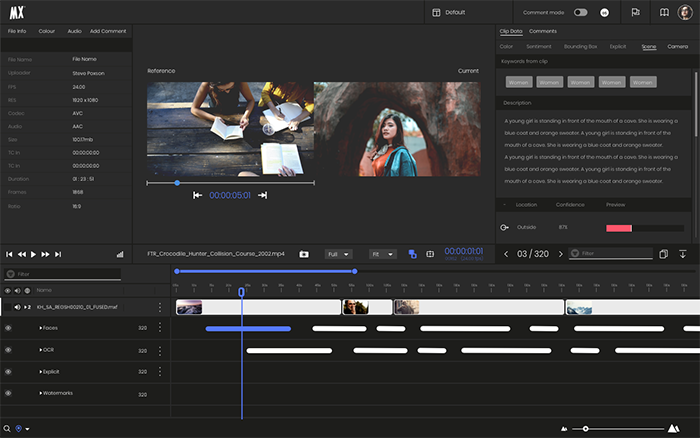
Task: Toggle the Comment mode switch
Action: [x=580, y=12]
